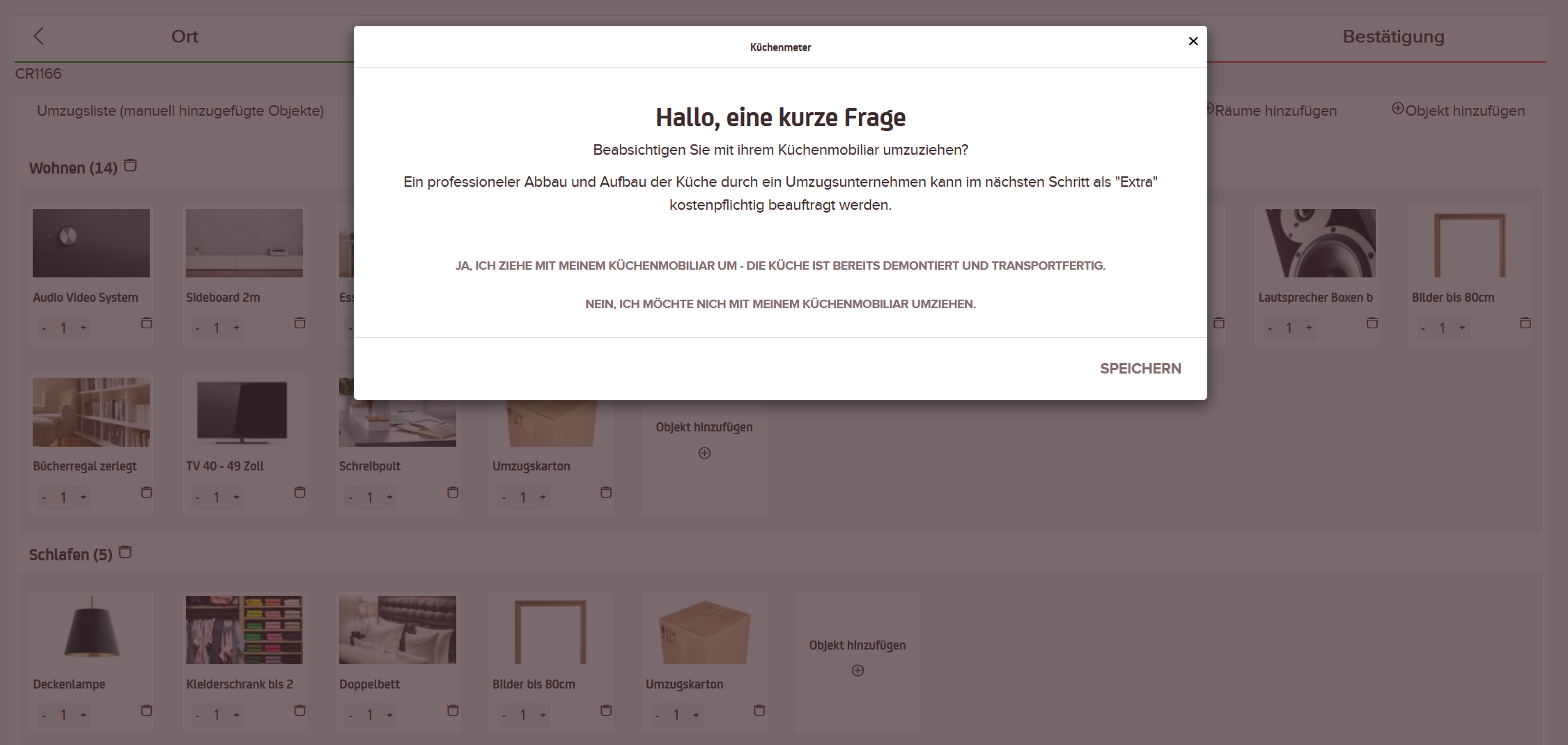Increase Sideboard 2m quantity with plus
This screenshot has height=745, width=1568.
236,328
